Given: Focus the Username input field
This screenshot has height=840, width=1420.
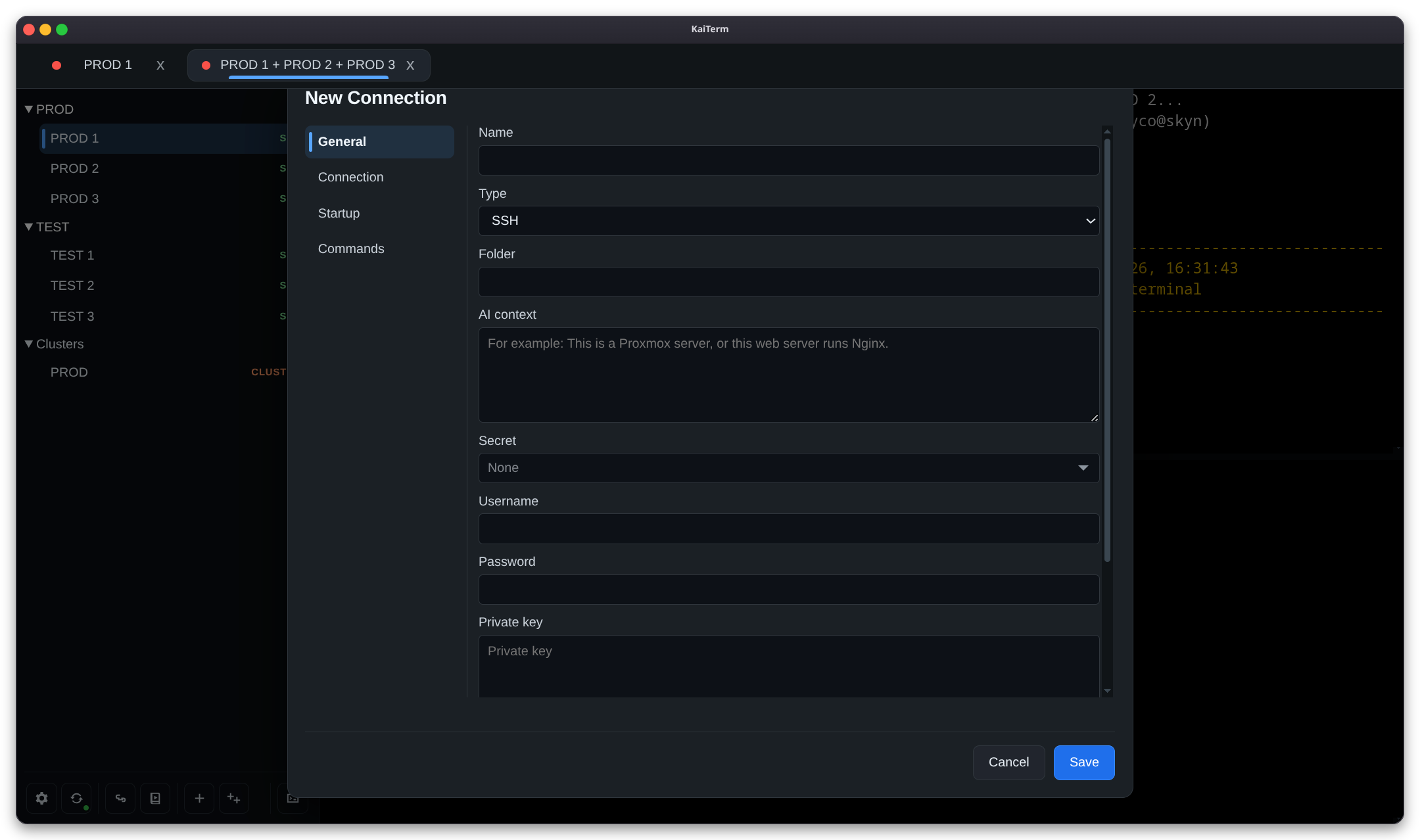Looking at the screenshot, I should (789, 529).
